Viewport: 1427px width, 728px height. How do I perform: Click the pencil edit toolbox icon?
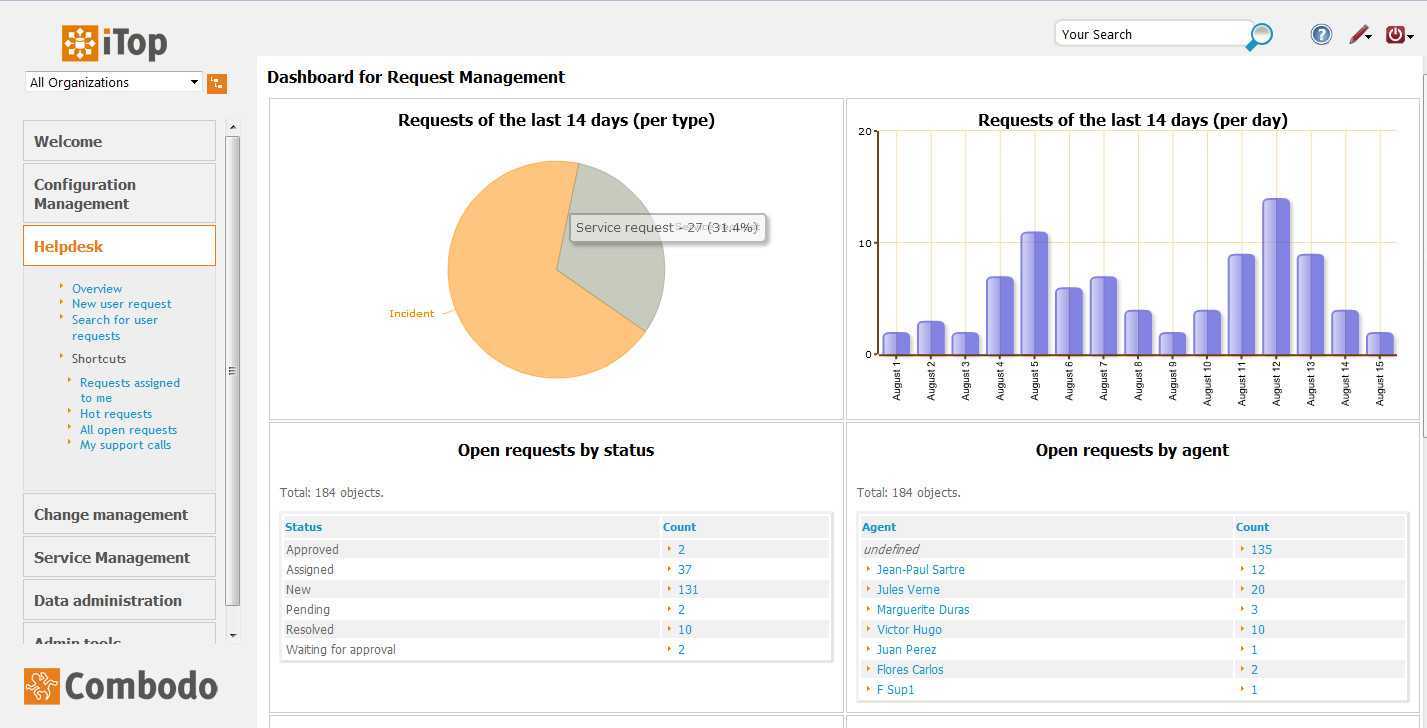pos(1359,35)
